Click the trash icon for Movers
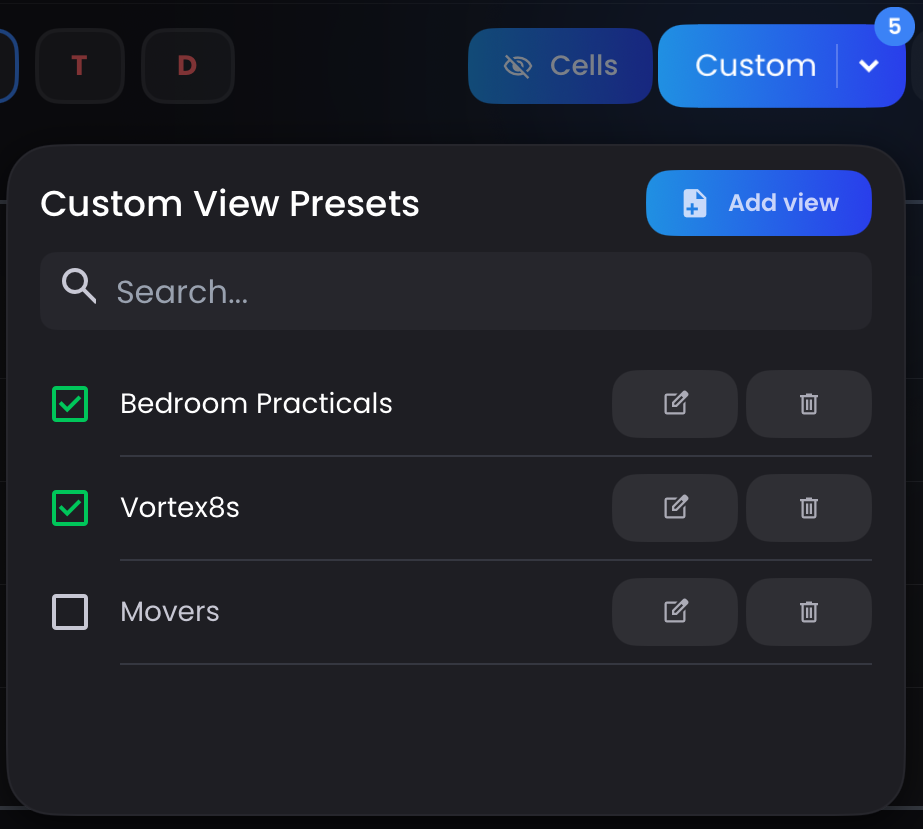The width and height of the screenshot is (923, 829). coord(808,612)
